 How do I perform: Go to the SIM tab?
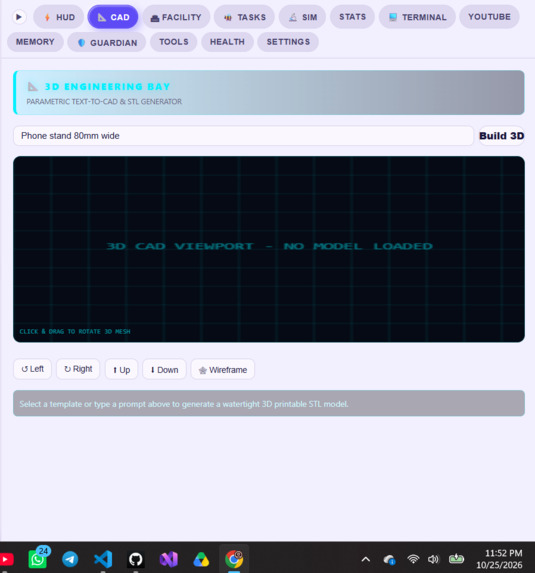302,17
